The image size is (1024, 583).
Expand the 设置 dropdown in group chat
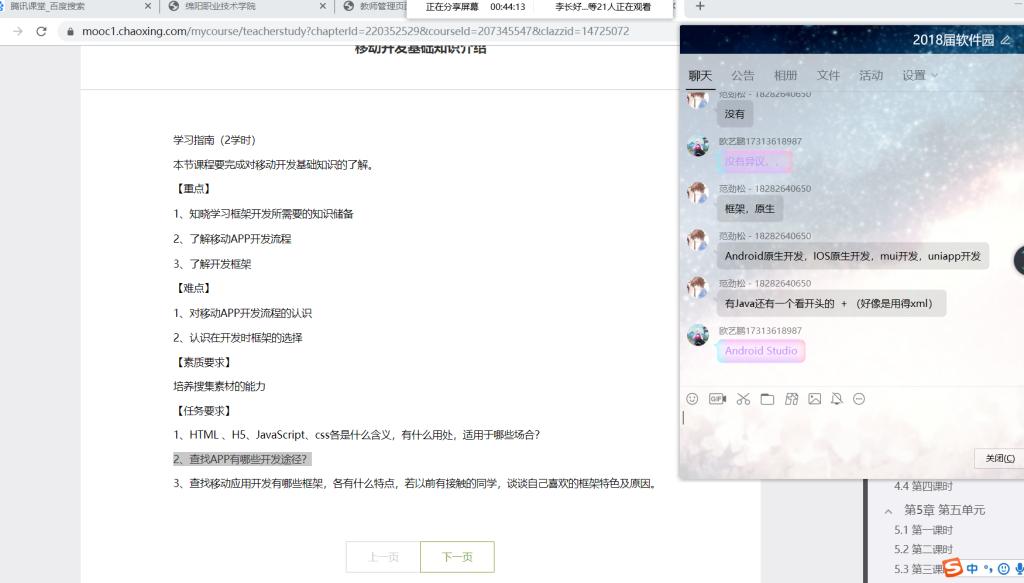point(920,75)
